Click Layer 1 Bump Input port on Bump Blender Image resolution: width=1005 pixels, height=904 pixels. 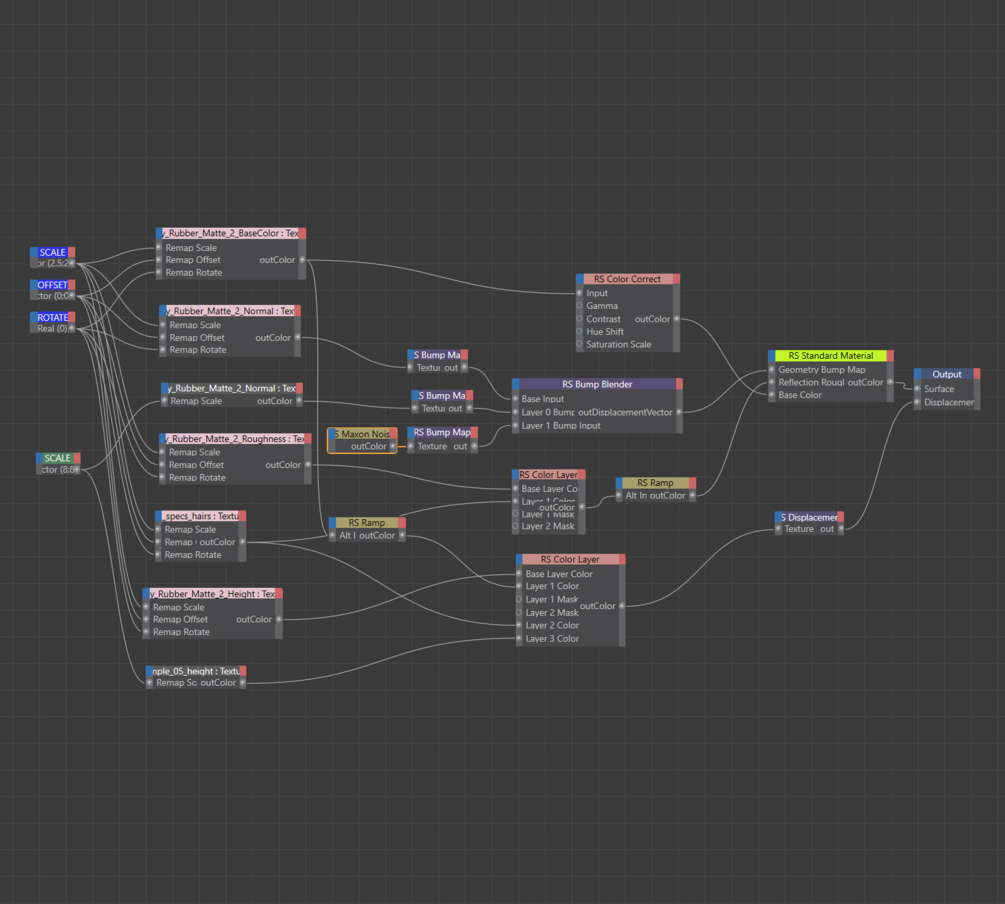point(515,426)
